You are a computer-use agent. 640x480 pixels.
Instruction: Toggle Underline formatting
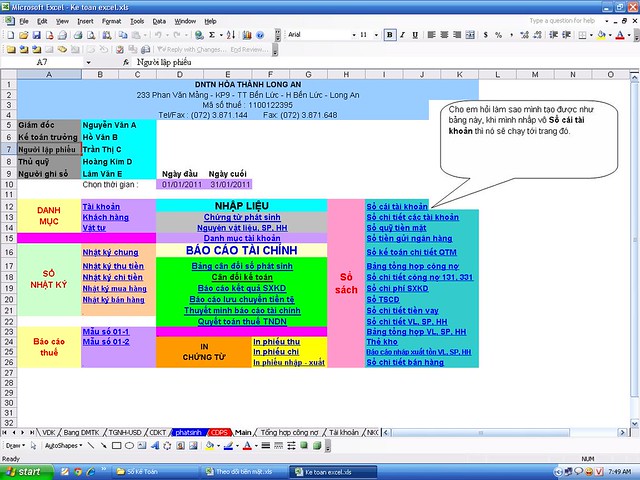tap(415, 34)
